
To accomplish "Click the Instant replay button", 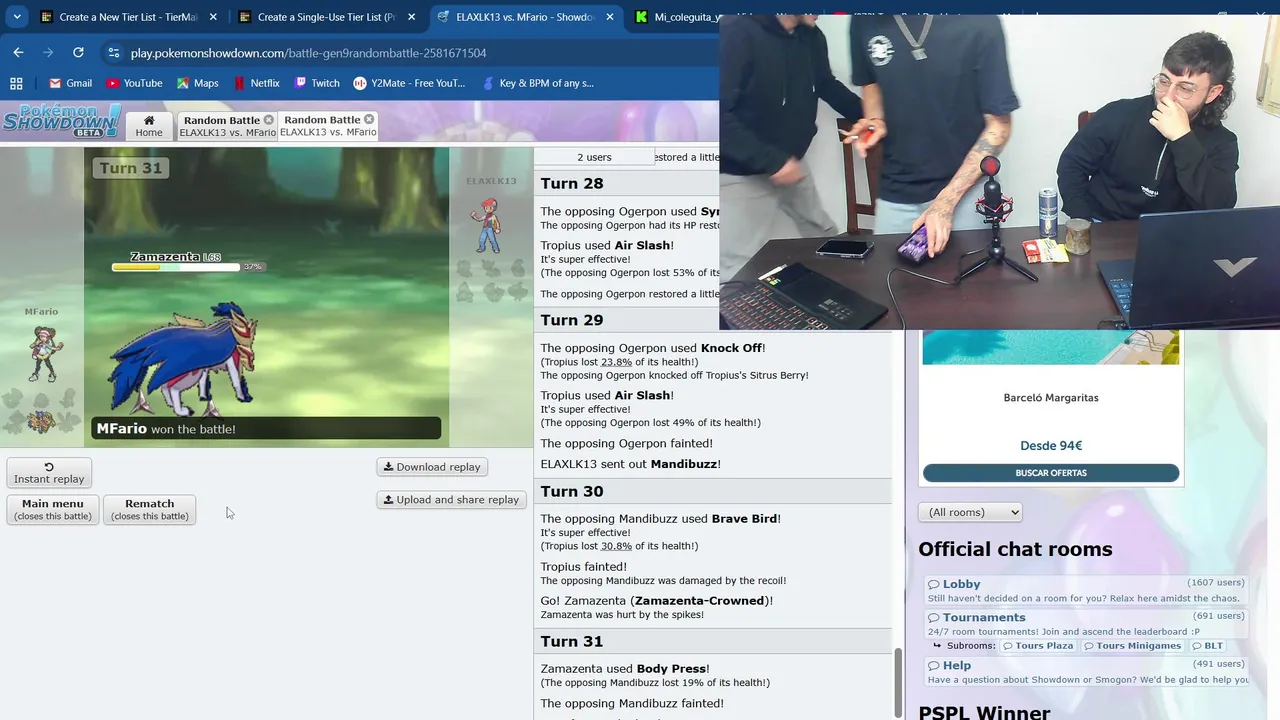I will tap(49, 473).
